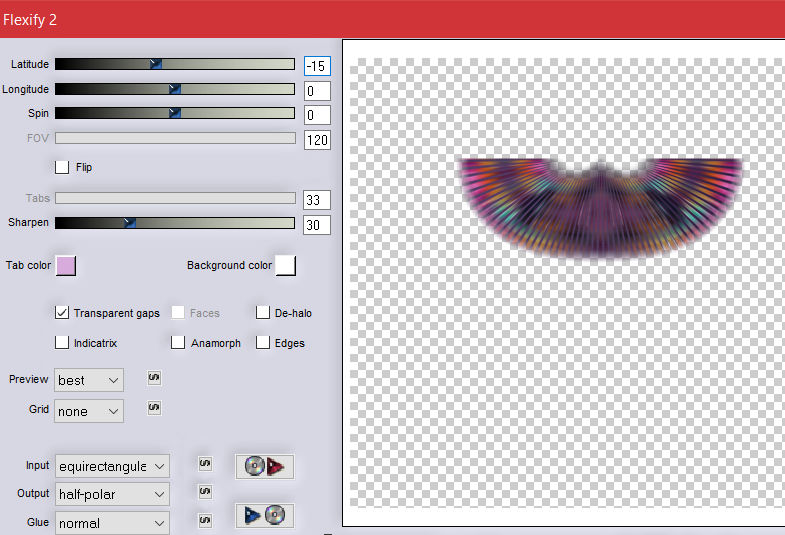Open the Output half-polar dropdown
Screen dimensions: 785x535
click(x=112, y=494)
